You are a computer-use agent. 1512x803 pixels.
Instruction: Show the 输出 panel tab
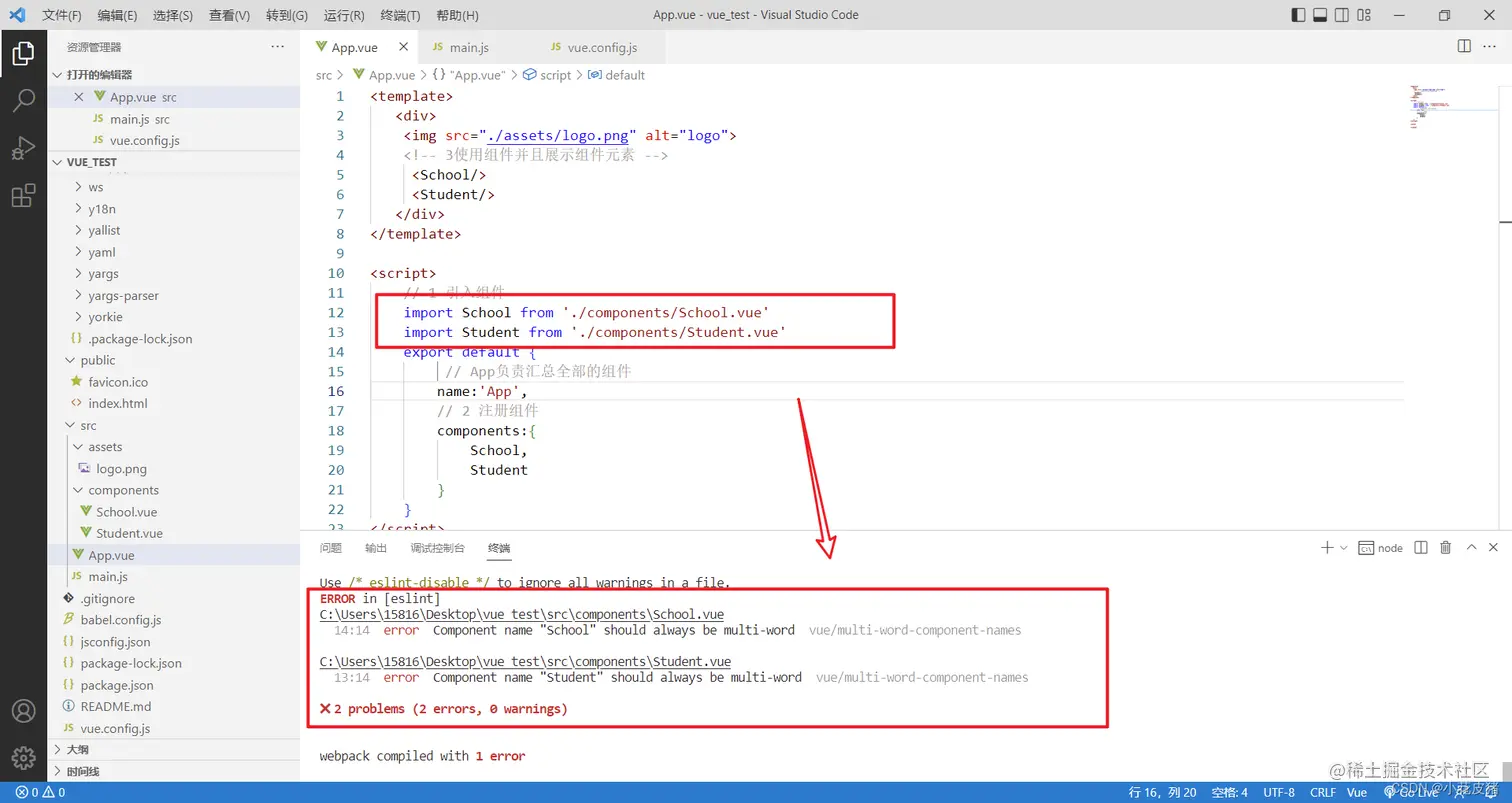tap(376, 548)
